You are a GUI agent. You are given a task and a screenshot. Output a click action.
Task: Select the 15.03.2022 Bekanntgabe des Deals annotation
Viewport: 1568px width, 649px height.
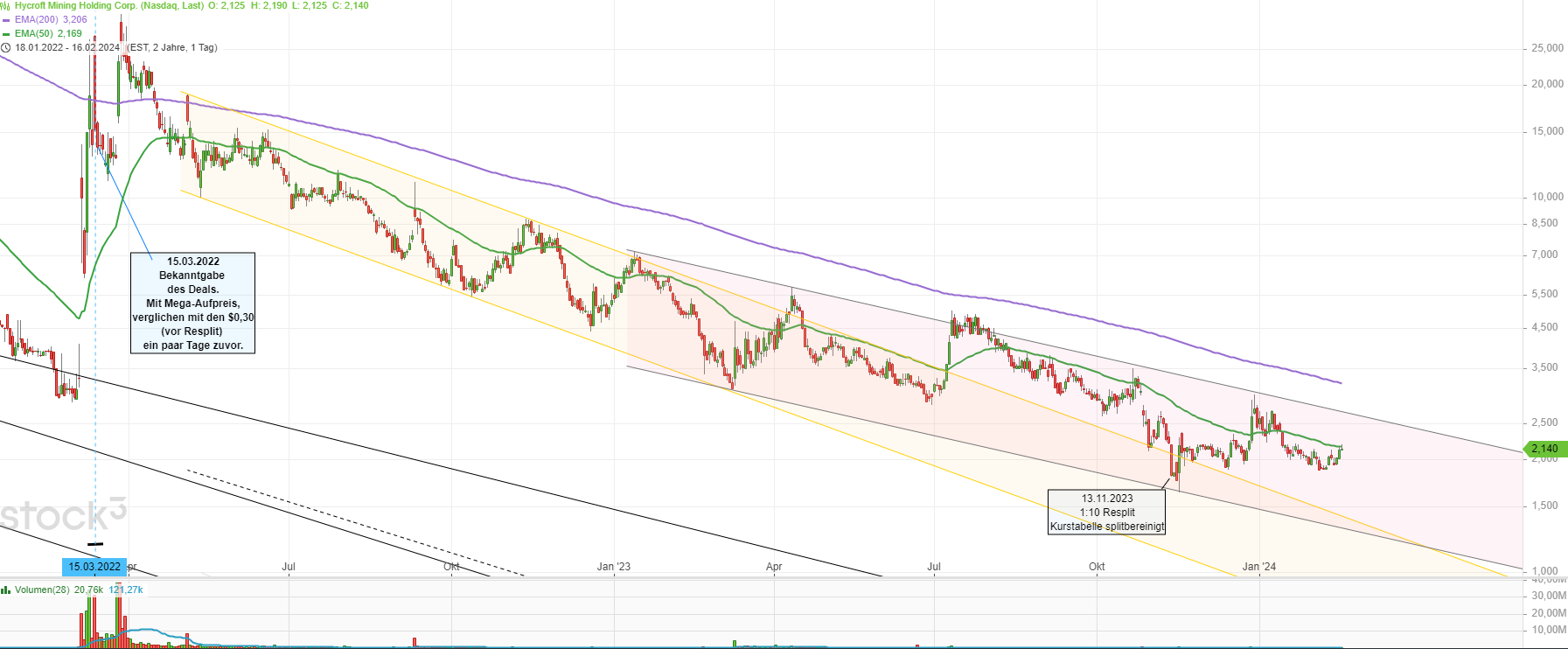[193, 303]
